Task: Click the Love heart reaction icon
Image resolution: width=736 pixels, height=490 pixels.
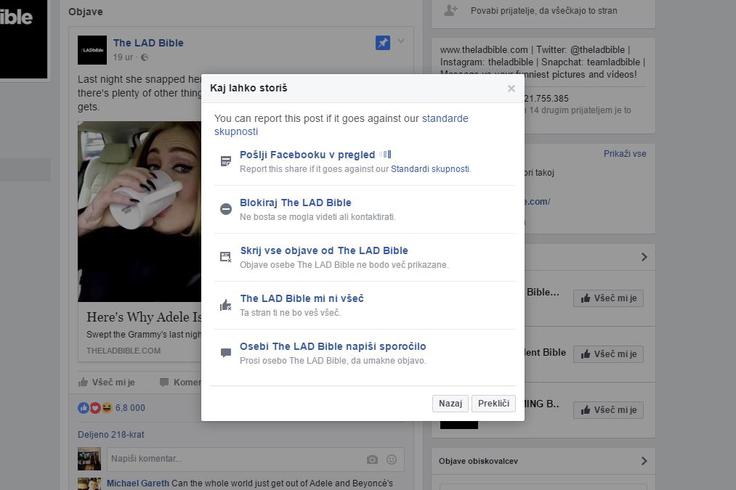Action: point(95,408)
